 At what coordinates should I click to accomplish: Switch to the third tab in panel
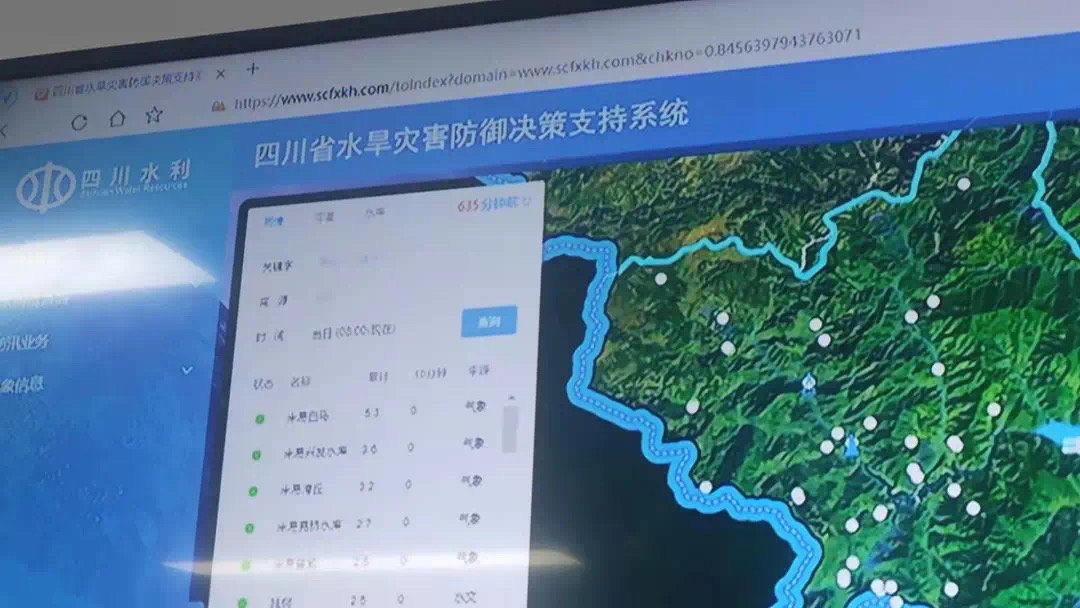(373, 213)
